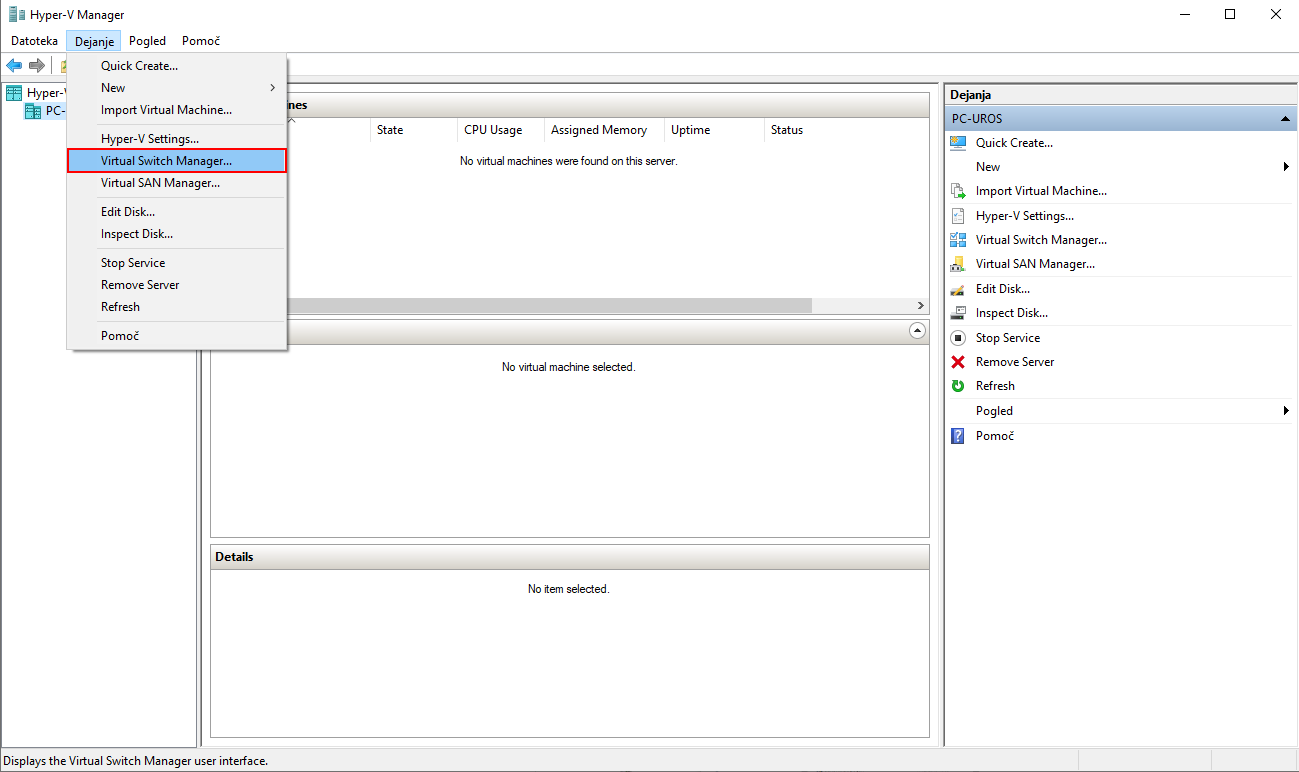
Task: Close the Dejanje menu from the menu bar
Action: (94, 41)
